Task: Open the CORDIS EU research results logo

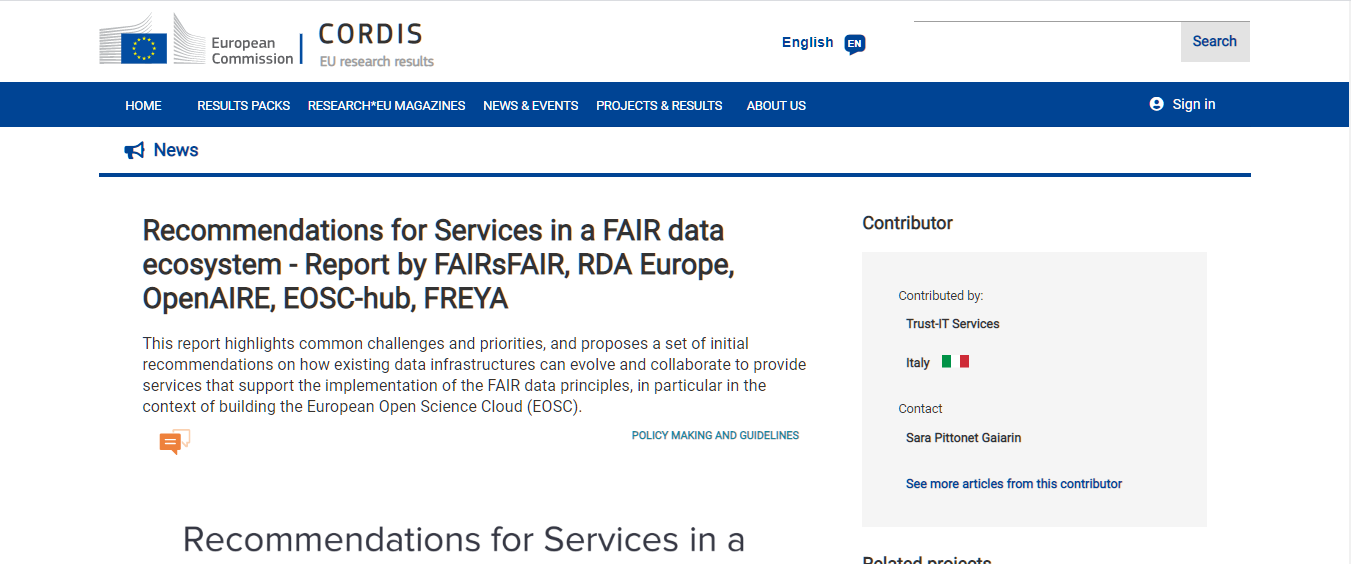Action: (376, 45)
